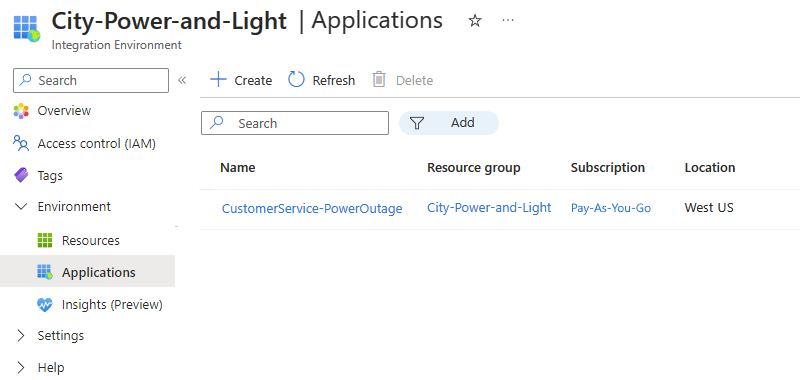The width and height of the screenshot is (800, 380).
Task: Open the Pay-As-You-Go subscription link
Action: (x=611, y=208)
